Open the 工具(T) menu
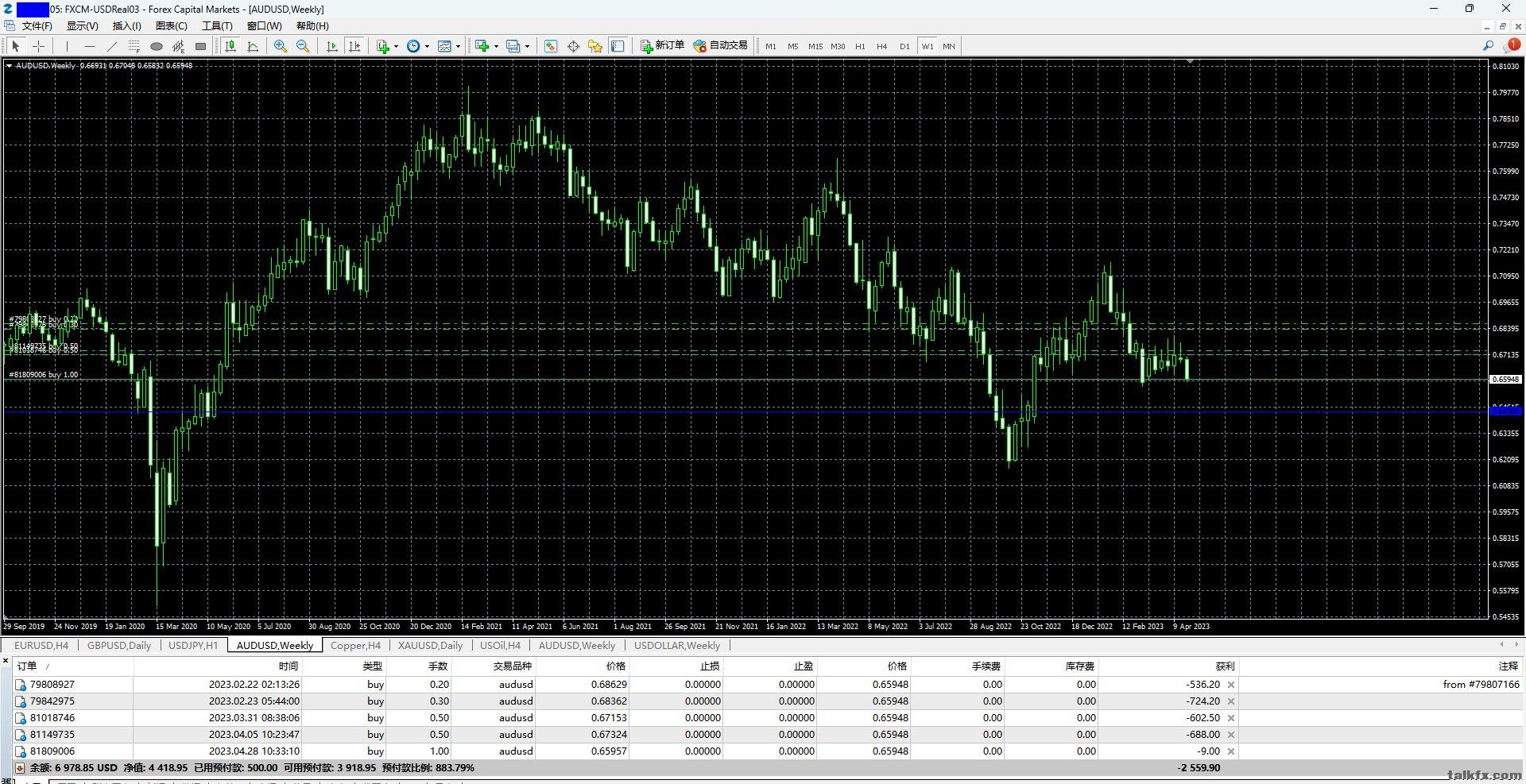1526x784 pixels. click(x=217, y=25)
